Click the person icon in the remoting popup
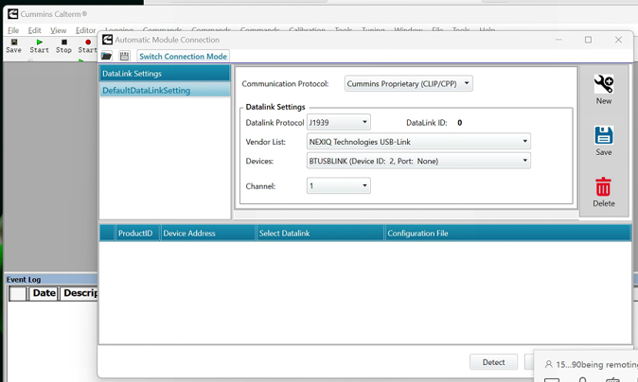 [548, 364]
